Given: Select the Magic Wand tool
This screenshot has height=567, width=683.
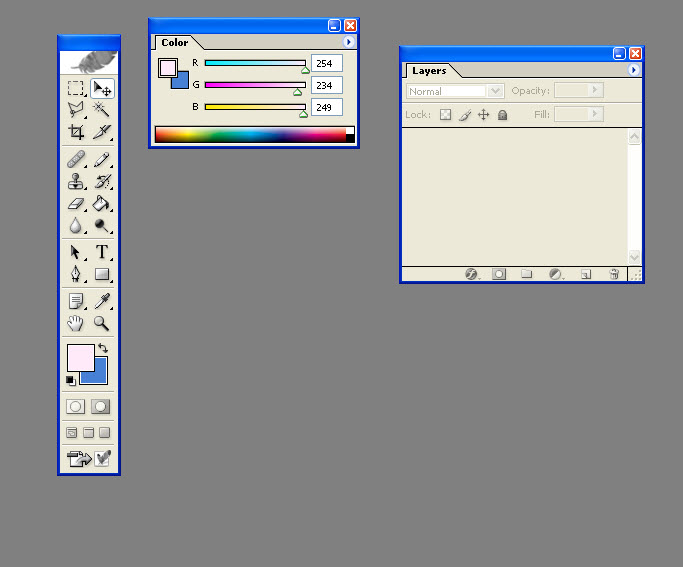Looking at the screenshot, I should tap(102, 109).
